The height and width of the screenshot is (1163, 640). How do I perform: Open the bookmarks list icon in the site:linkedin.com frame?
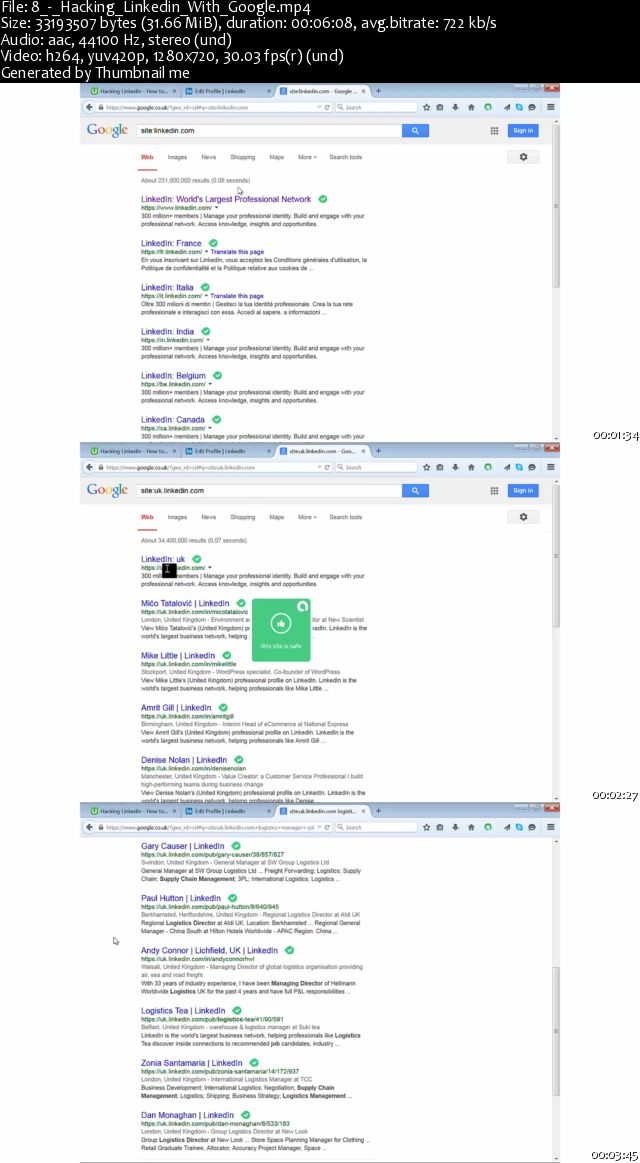(x=440, y=108)
